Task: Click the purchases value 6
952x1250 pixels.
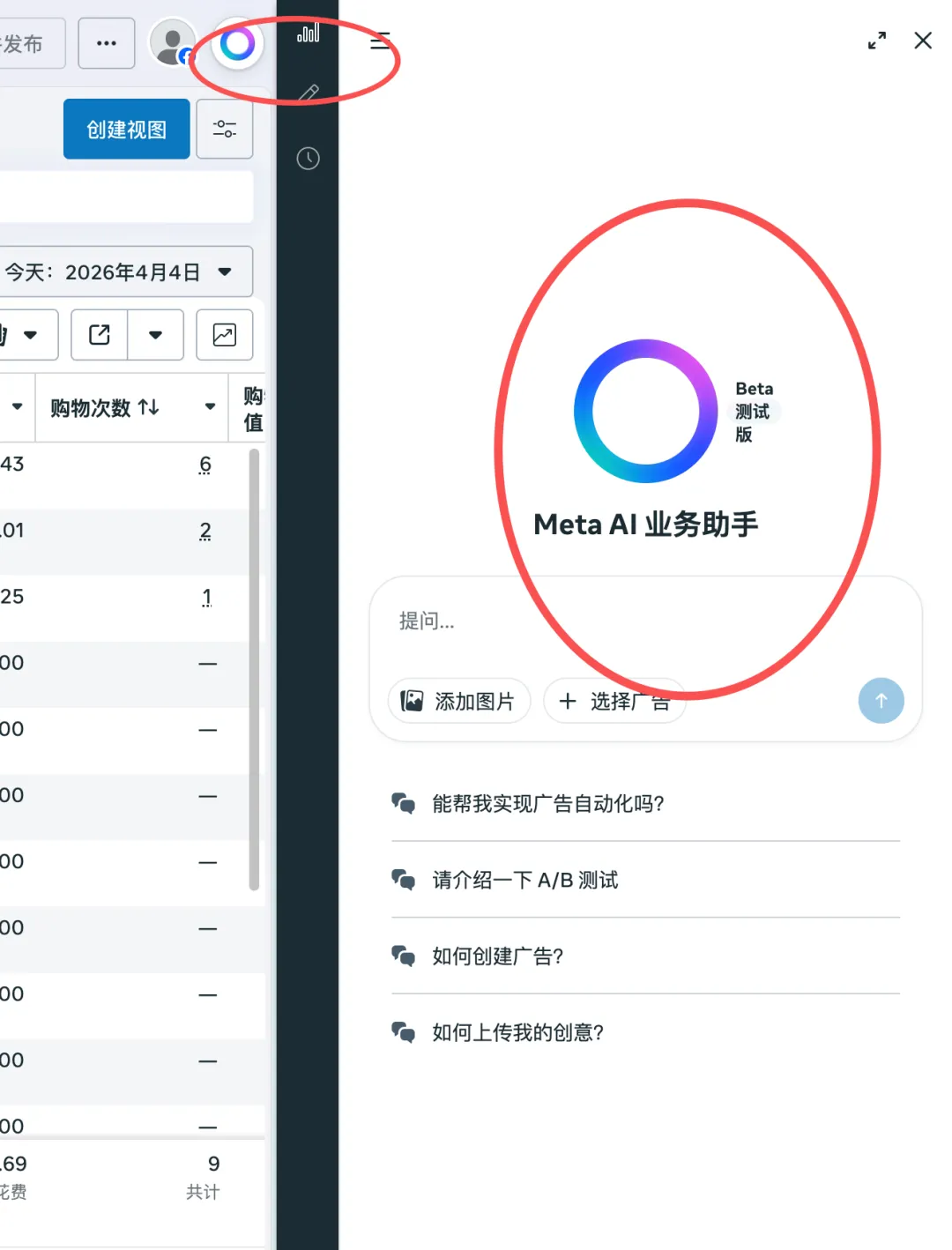Action: [x=205, y=465]
